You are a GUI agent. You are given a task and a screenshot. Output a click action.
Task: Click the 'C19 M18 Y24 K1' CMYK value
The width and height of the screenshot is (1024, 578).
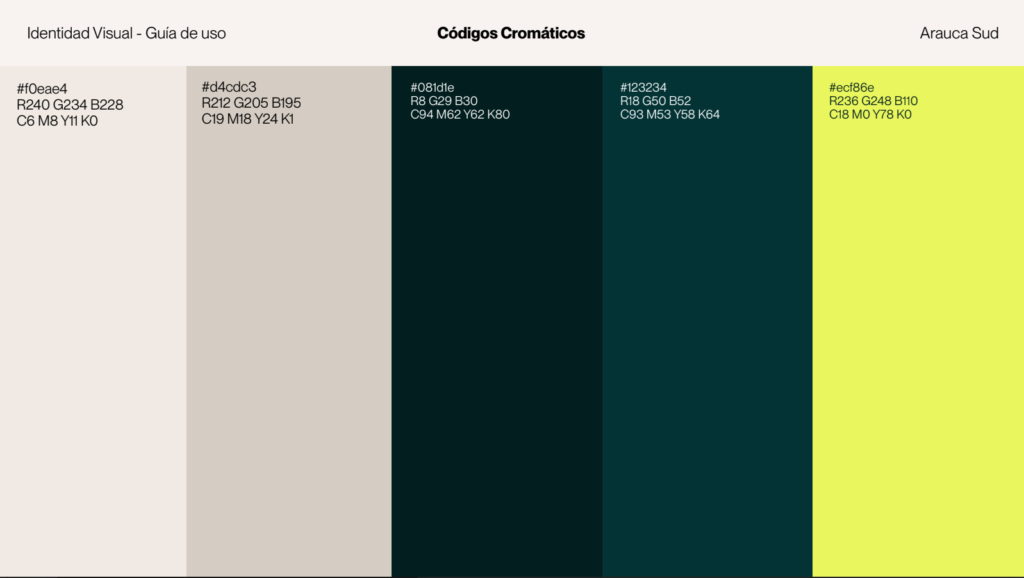click(247, 119)
